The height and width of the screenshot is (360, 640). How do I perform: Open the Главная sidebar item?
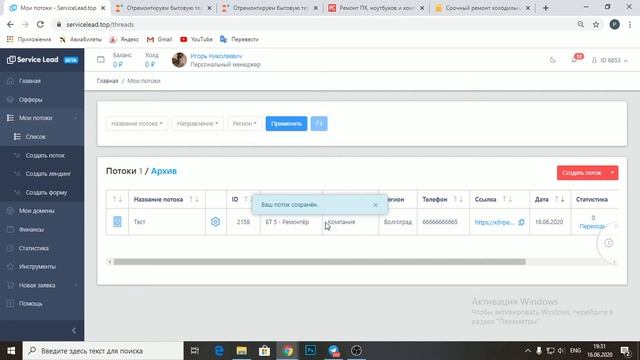point(29,81)
